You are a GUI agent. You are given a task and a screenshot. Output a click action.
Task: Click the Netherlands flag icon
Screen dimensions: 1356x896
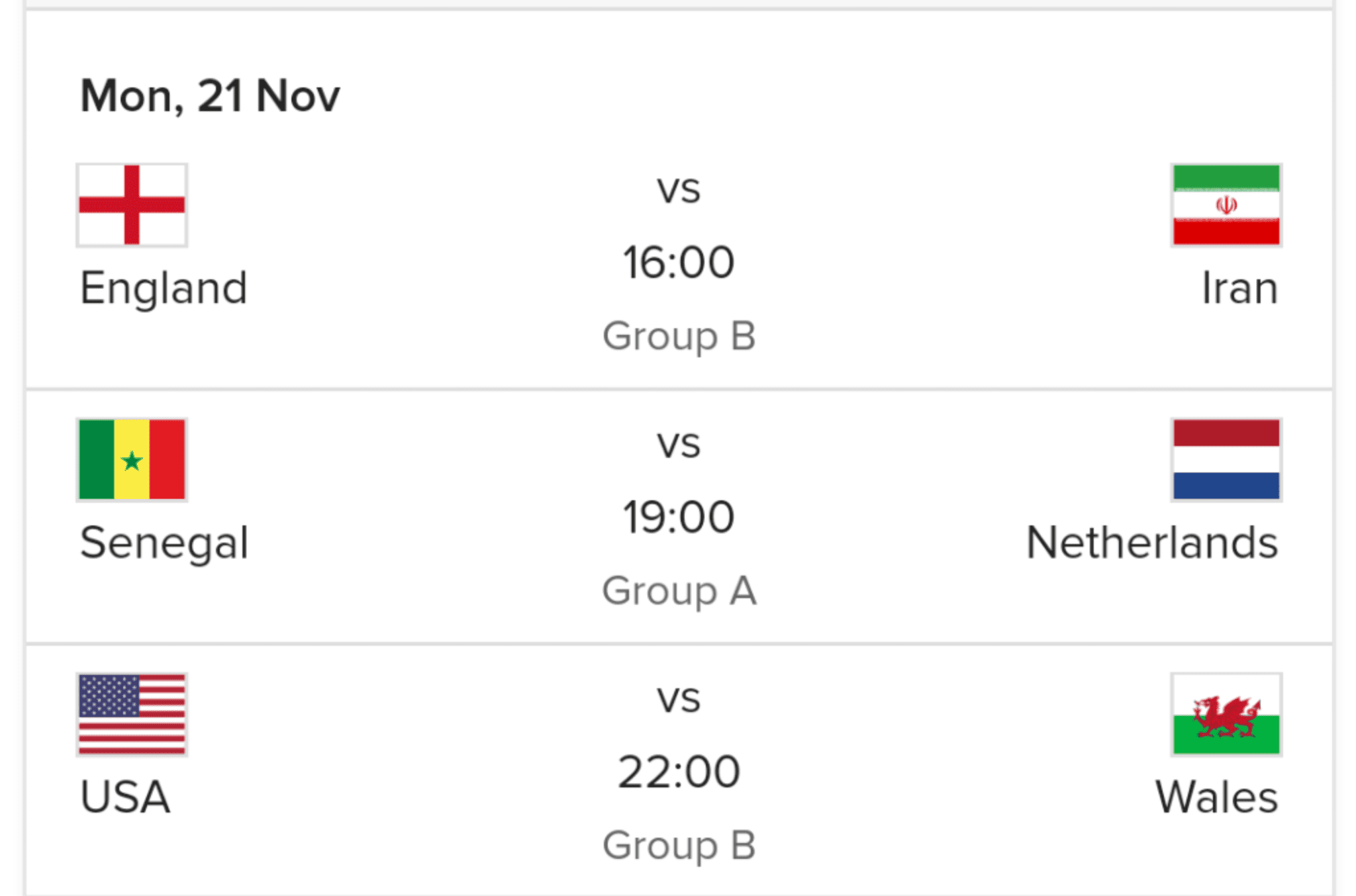[x=1226, y=459]
